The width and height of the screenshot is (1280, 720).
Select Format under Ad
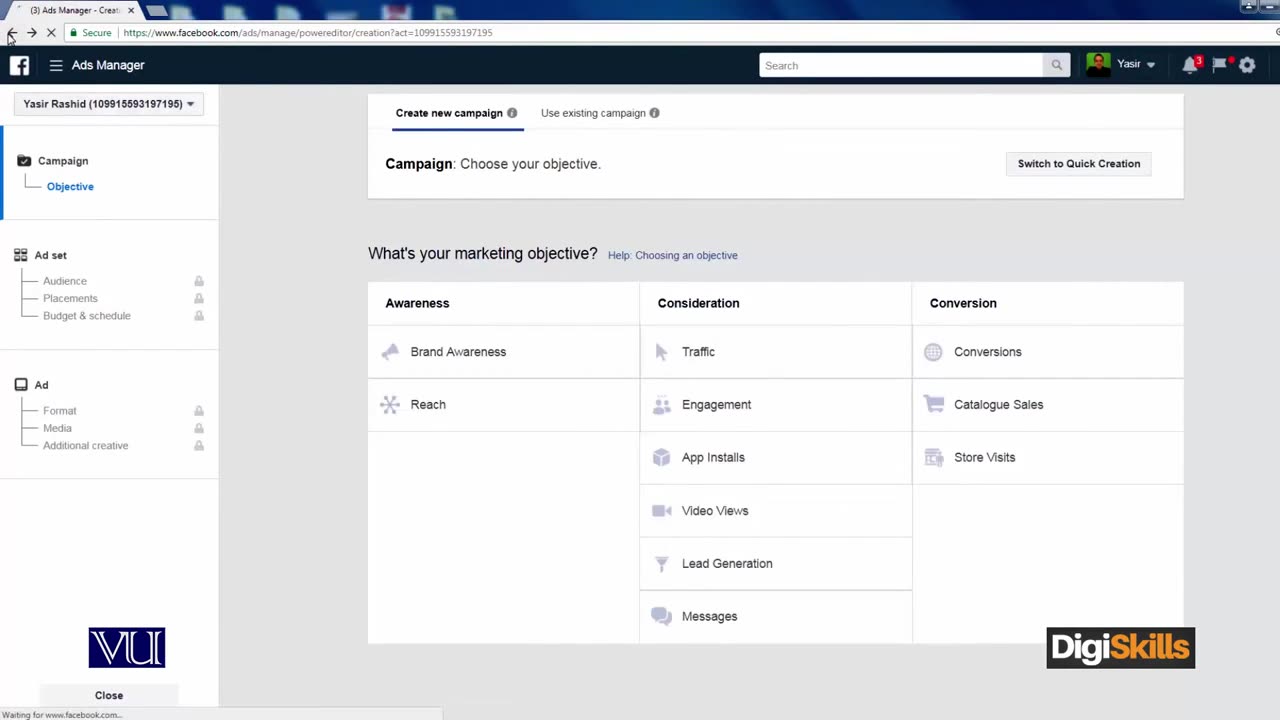pos(59,411)
